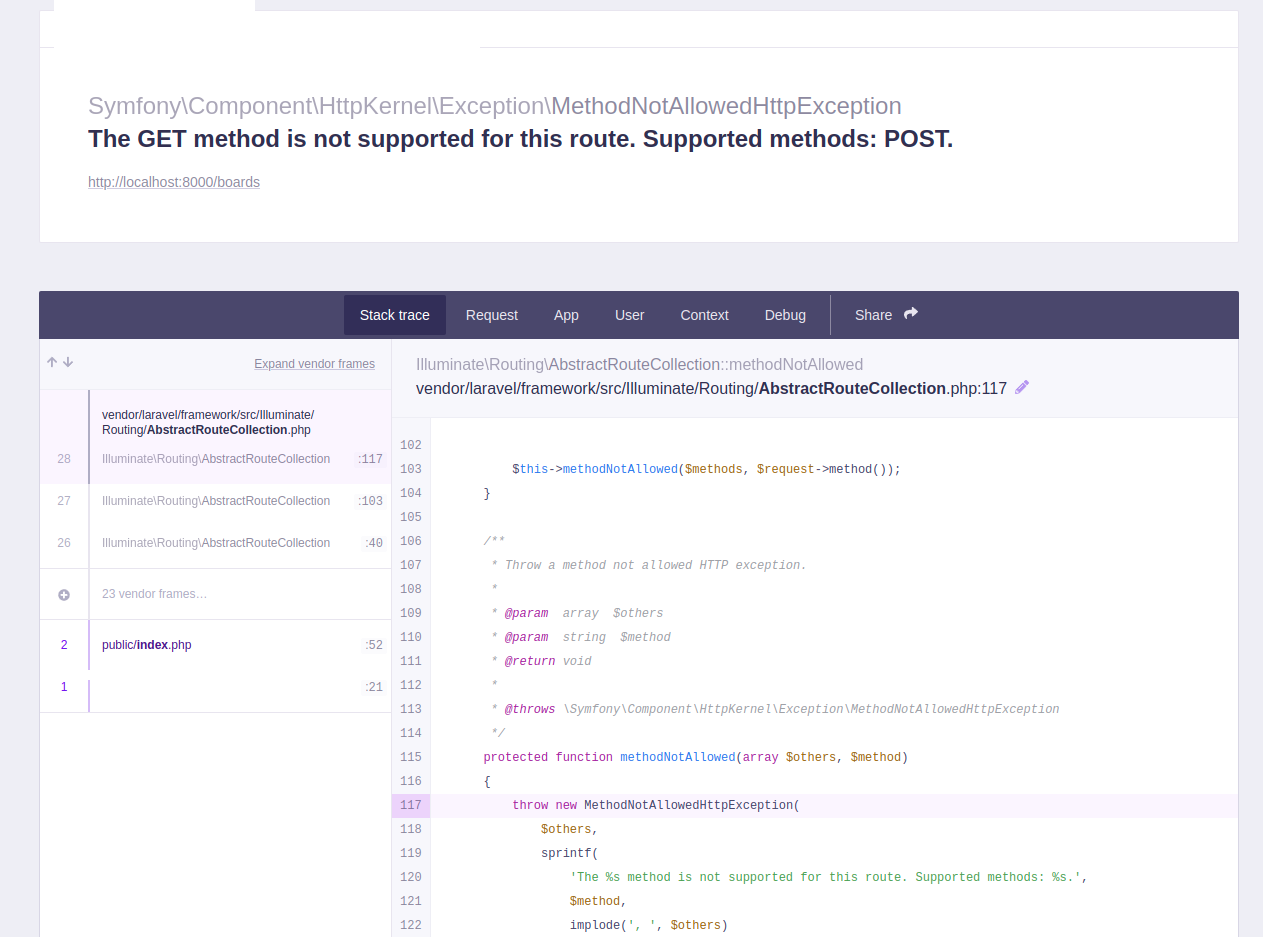
Task: Click the '@throws' doc comment line
Action: coord(775,709)
